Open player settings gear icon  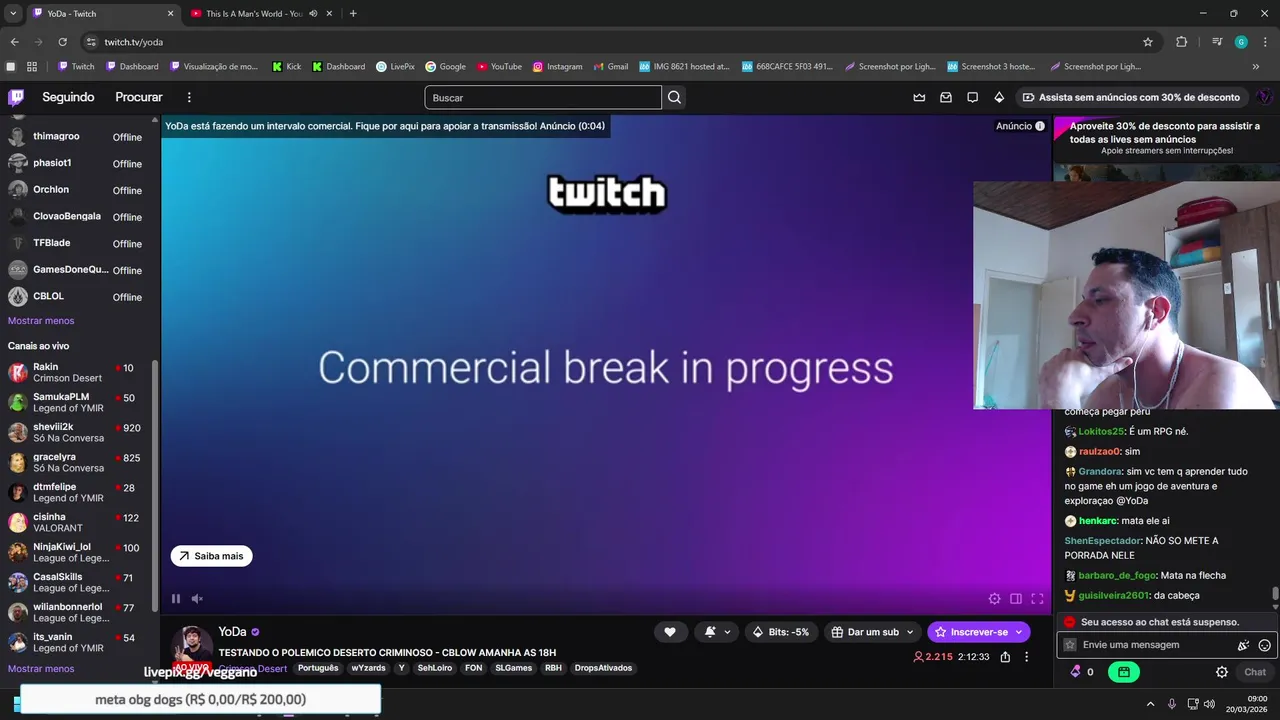(x=994, y=599)
